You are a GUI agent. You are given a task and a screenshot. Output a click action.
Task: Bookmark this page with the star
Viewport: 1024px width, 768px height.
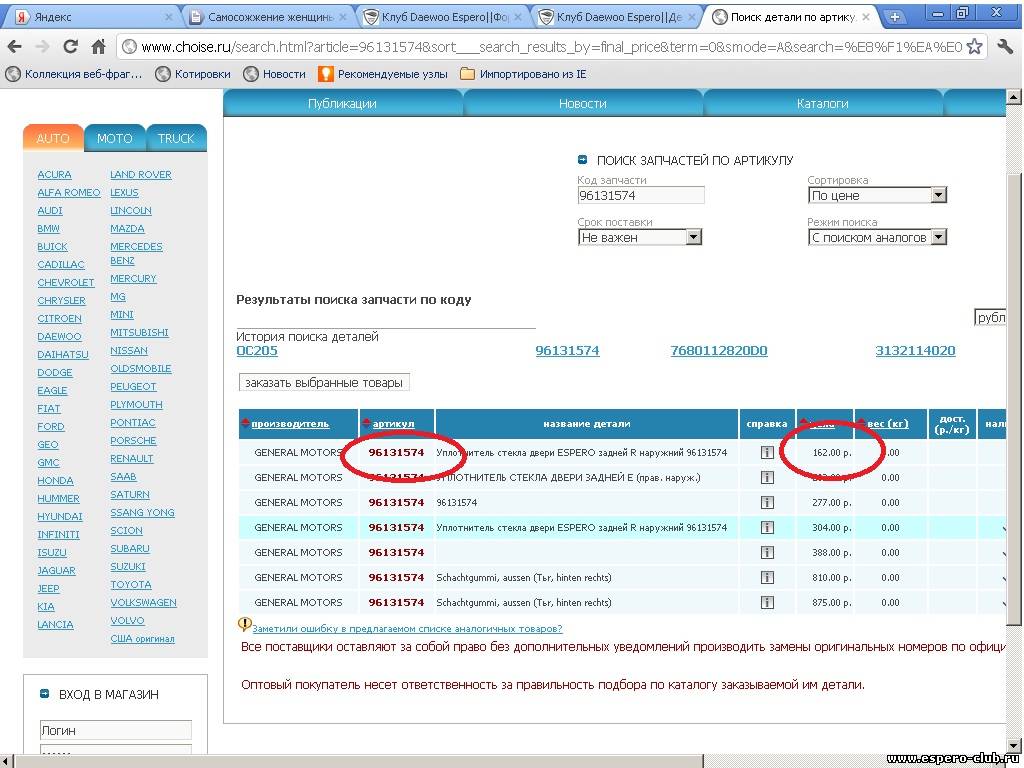click(x=974, y=46)
